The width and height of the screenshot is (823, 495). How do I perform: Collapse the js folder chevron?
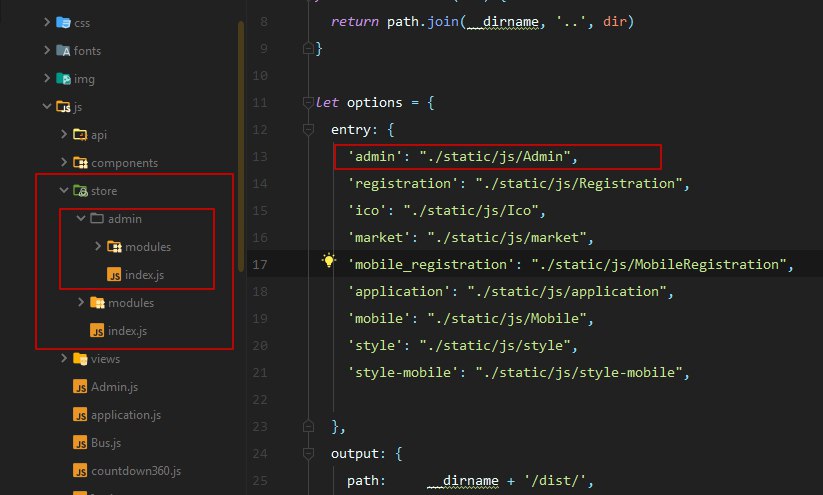pos(47,106)
